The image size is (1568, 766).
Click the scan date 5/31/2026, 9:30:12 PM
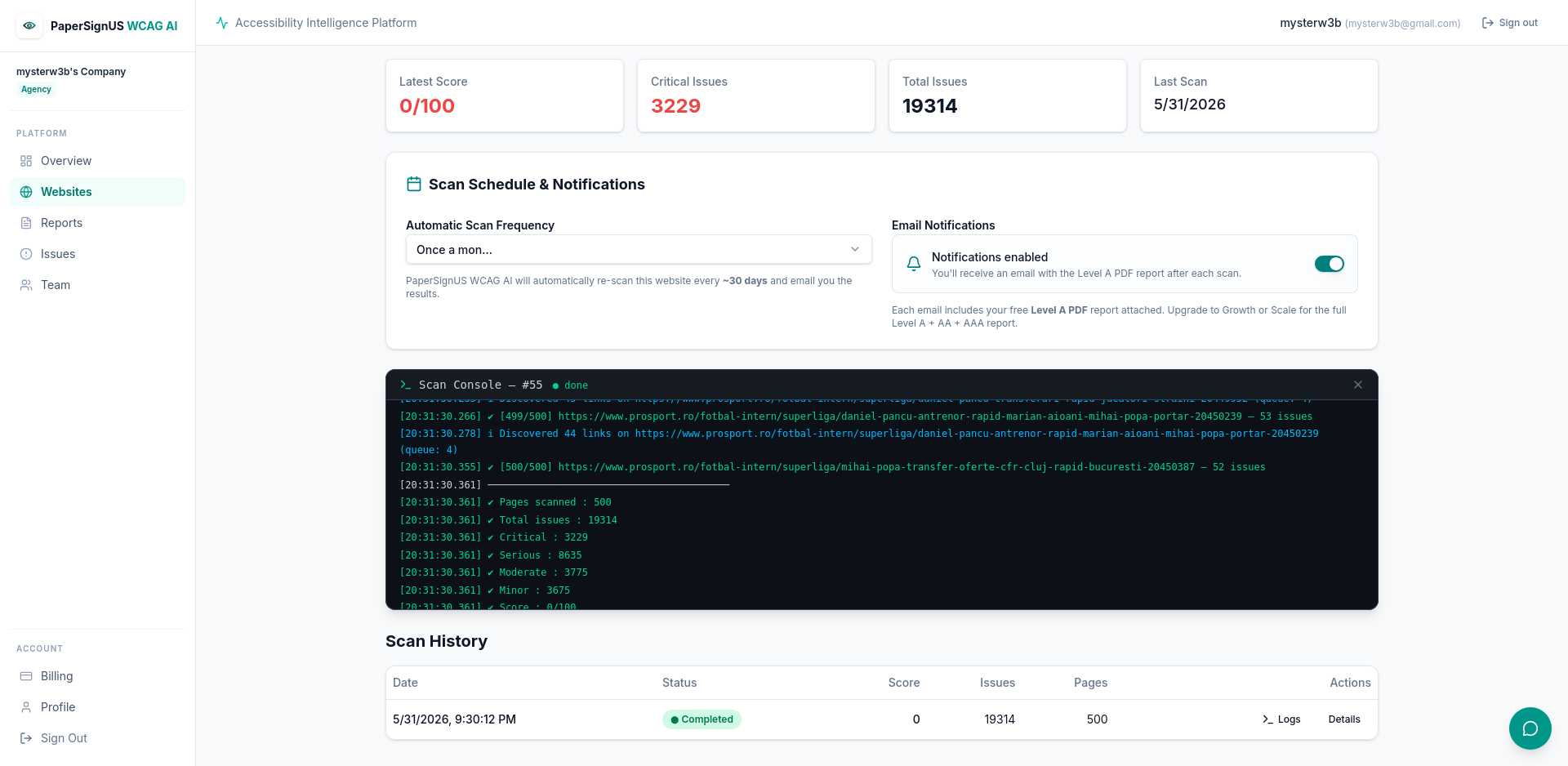tap(454, 719)
